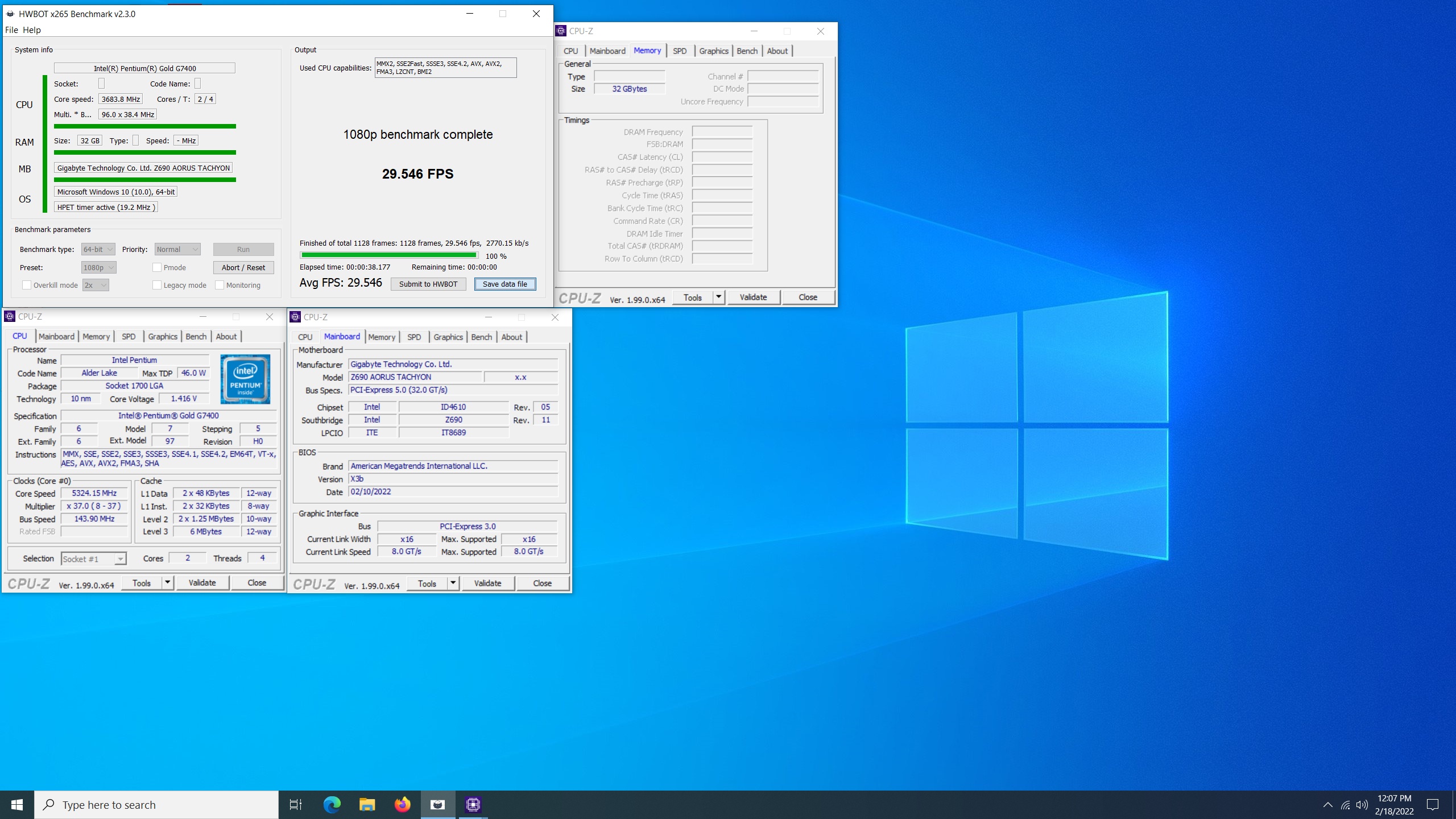Click the Intel Pentium logo image
Viewport: 1456px width, 819px height.
pyautogui.click(x=245, y=379)
